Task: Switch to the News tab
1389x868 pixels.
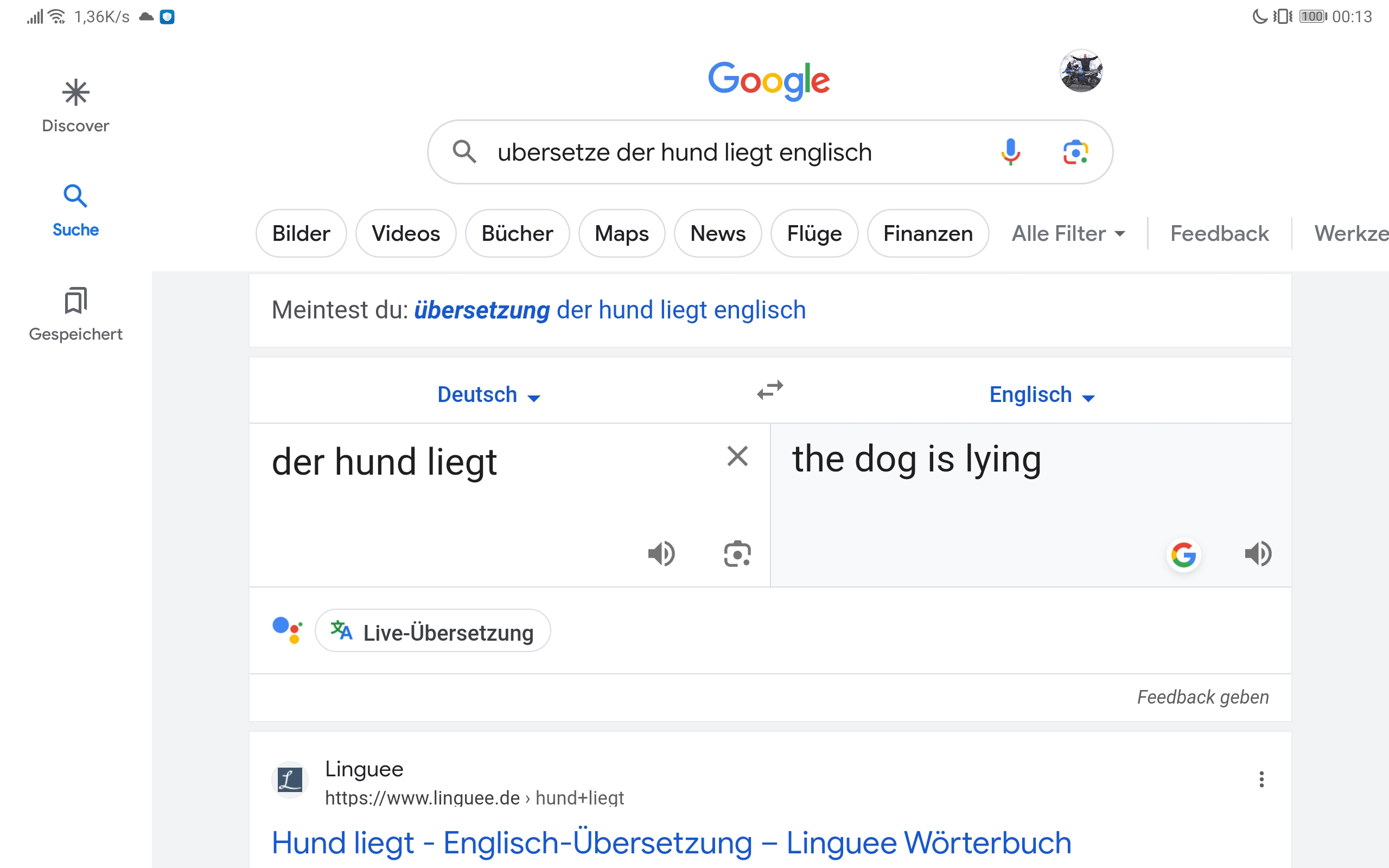Action: (717, 234)
